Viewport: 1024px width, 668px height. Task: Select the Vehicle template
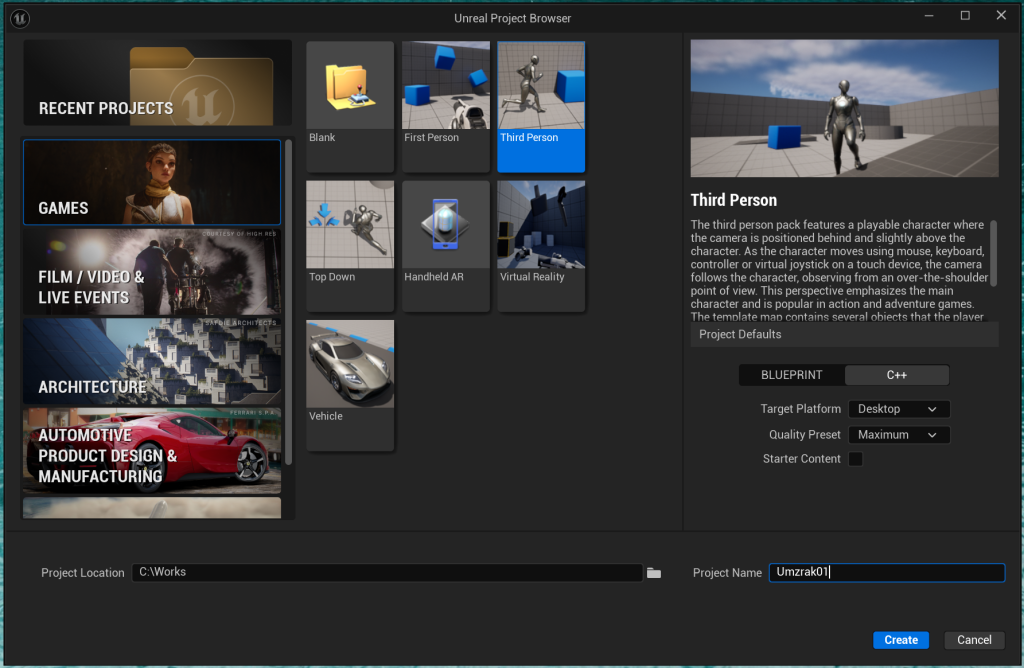coord(350,385)
